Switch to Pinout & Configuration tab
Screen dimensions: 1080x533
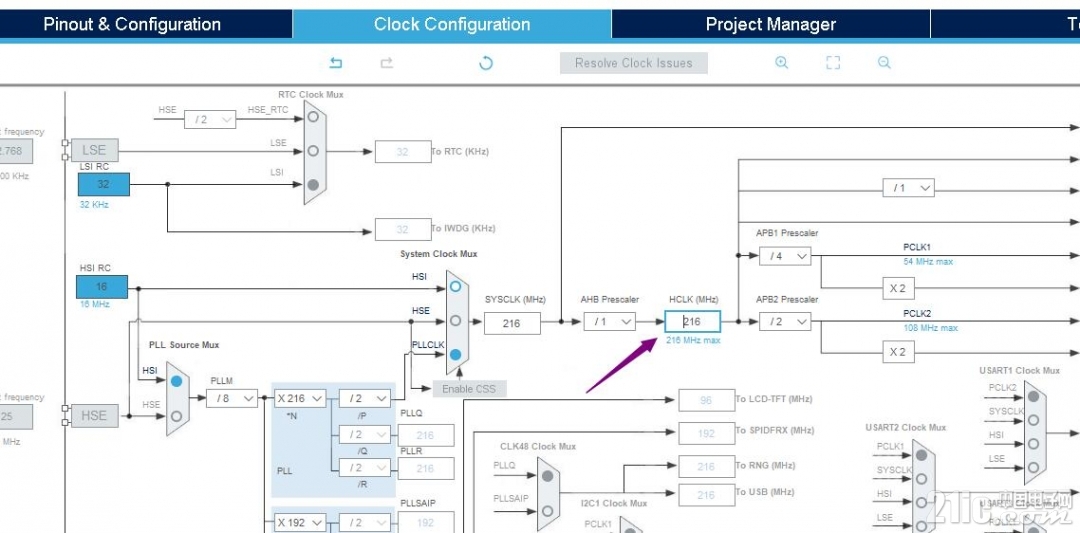click(x=132, y=25)
